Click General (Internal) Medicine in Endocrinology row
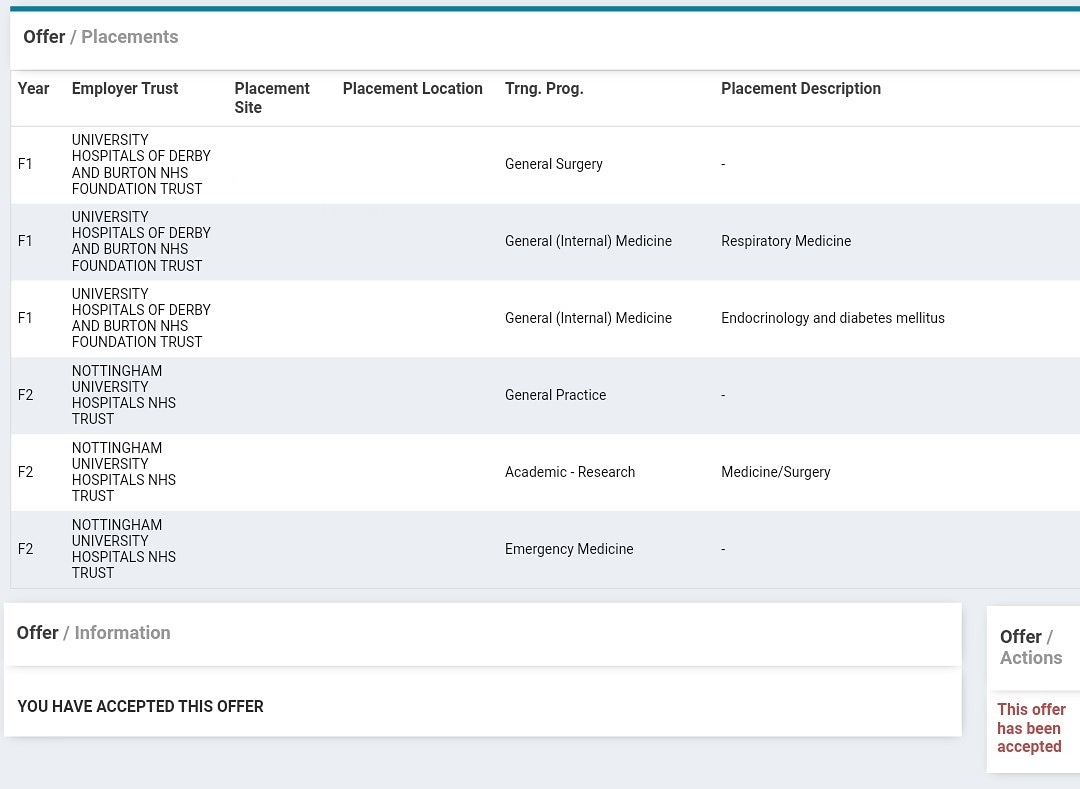 click(588, 318)
